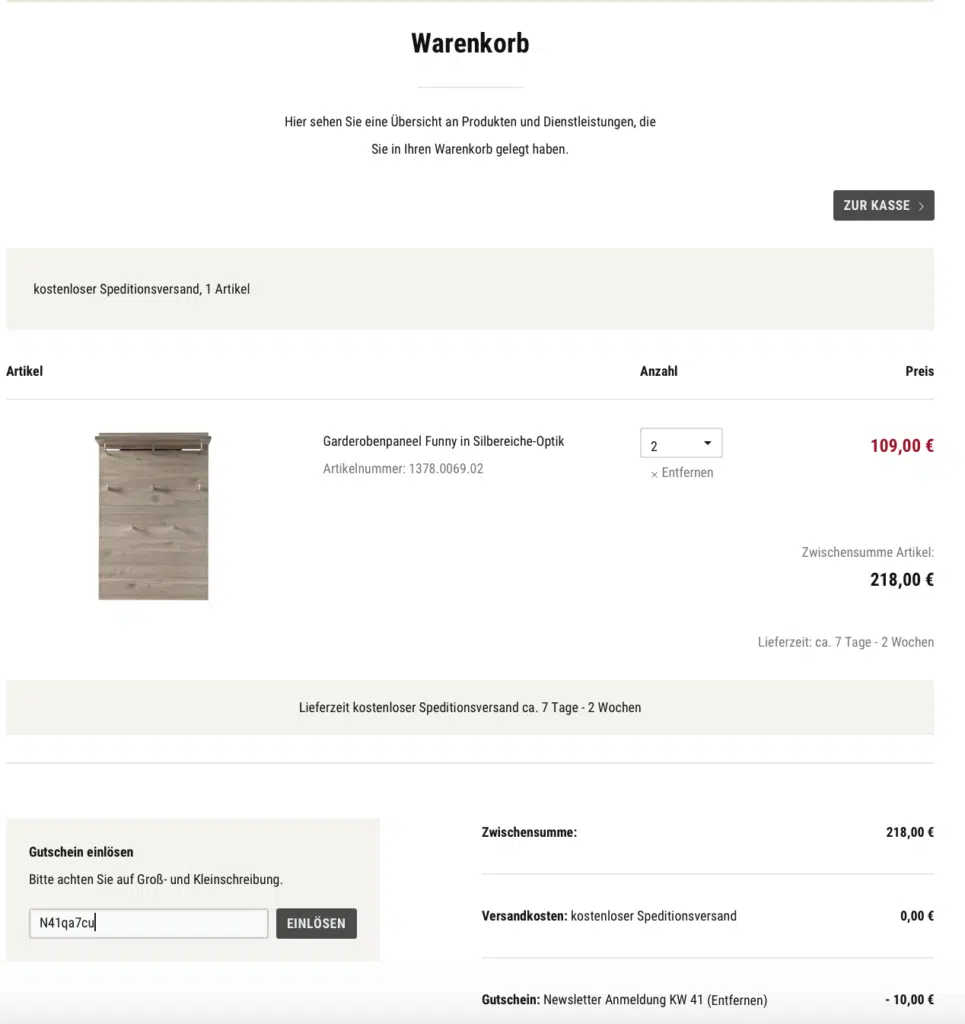Click the Preis column header

[919, 371]
